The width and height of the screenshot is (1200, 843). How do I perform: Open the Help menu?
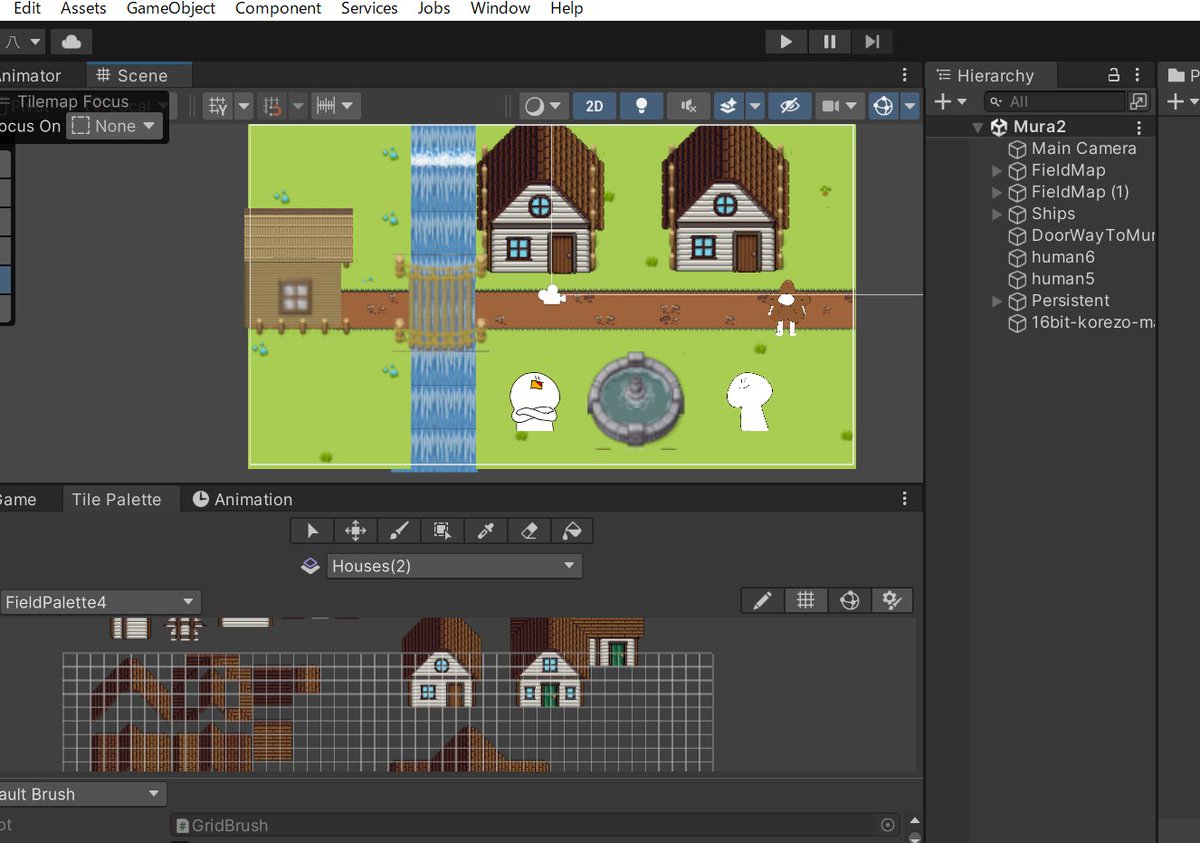click(566, 8)
